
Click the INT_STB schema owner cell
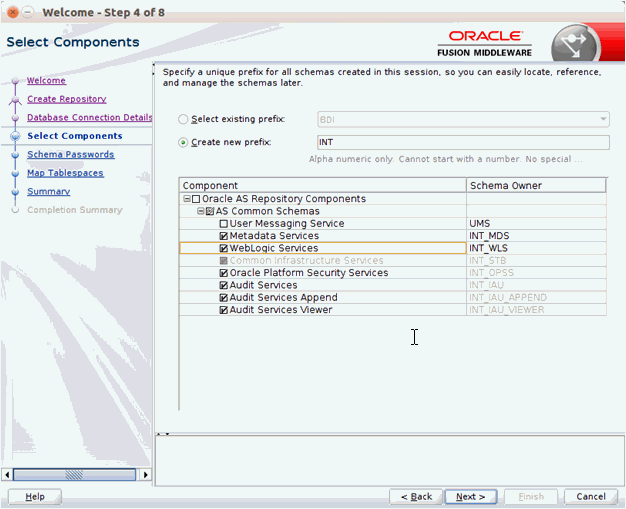536,261
